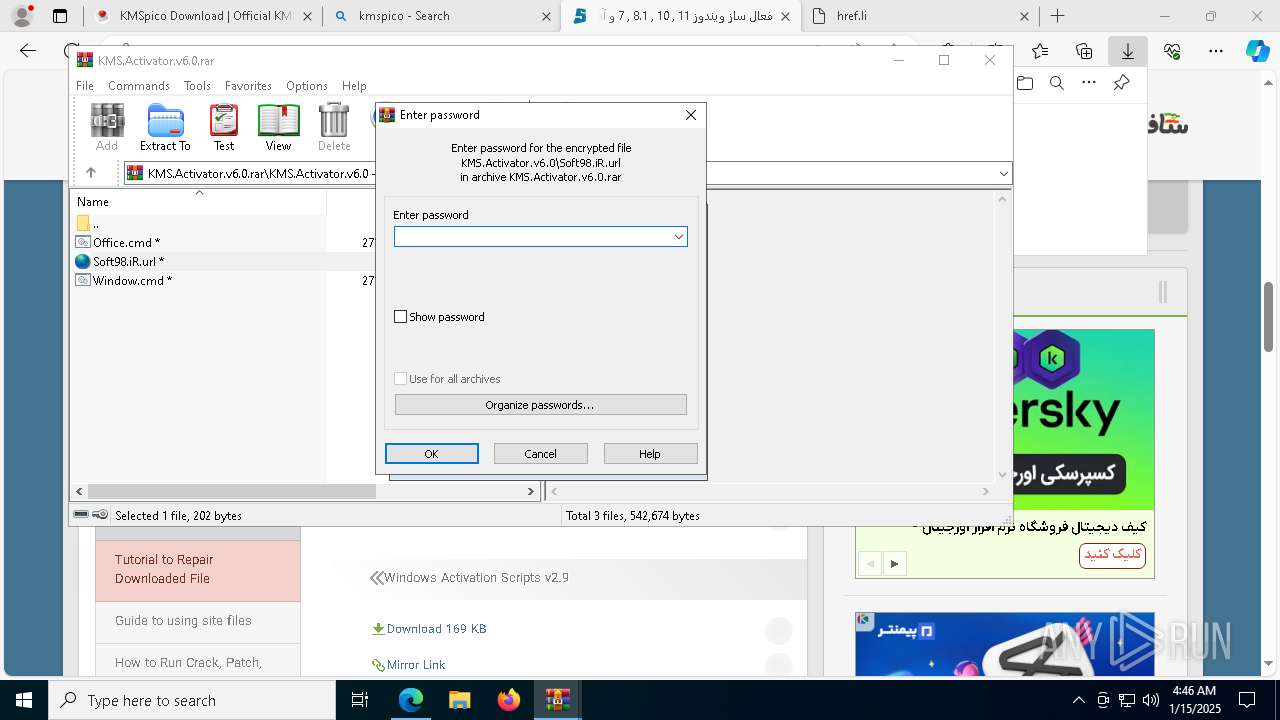Image resolution: width=1280 pixels, height=720 pixels.
Task: Open Task View on the taskbar
Action: coord(361,700)
